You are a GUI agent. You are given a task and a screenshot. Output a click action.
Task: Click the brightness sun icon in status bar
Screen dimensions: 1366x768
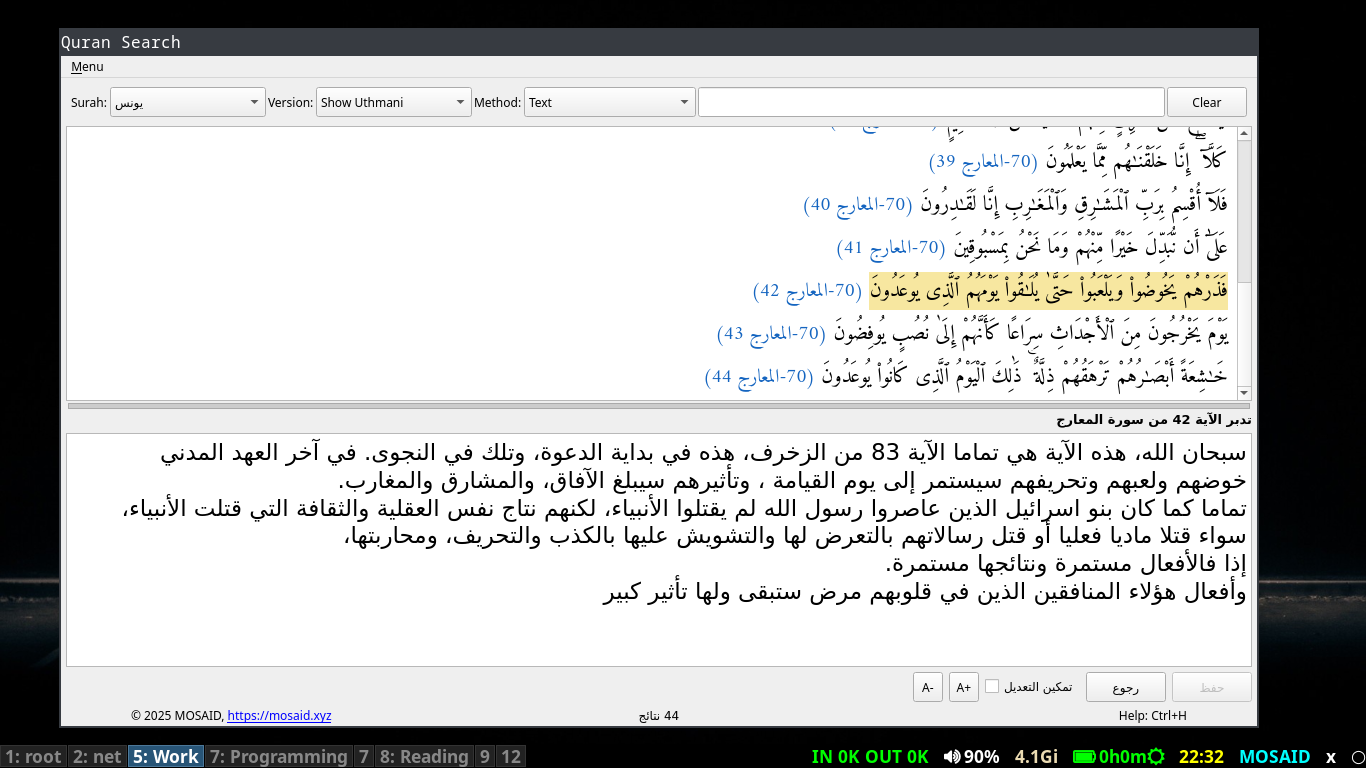(1157, 757)
